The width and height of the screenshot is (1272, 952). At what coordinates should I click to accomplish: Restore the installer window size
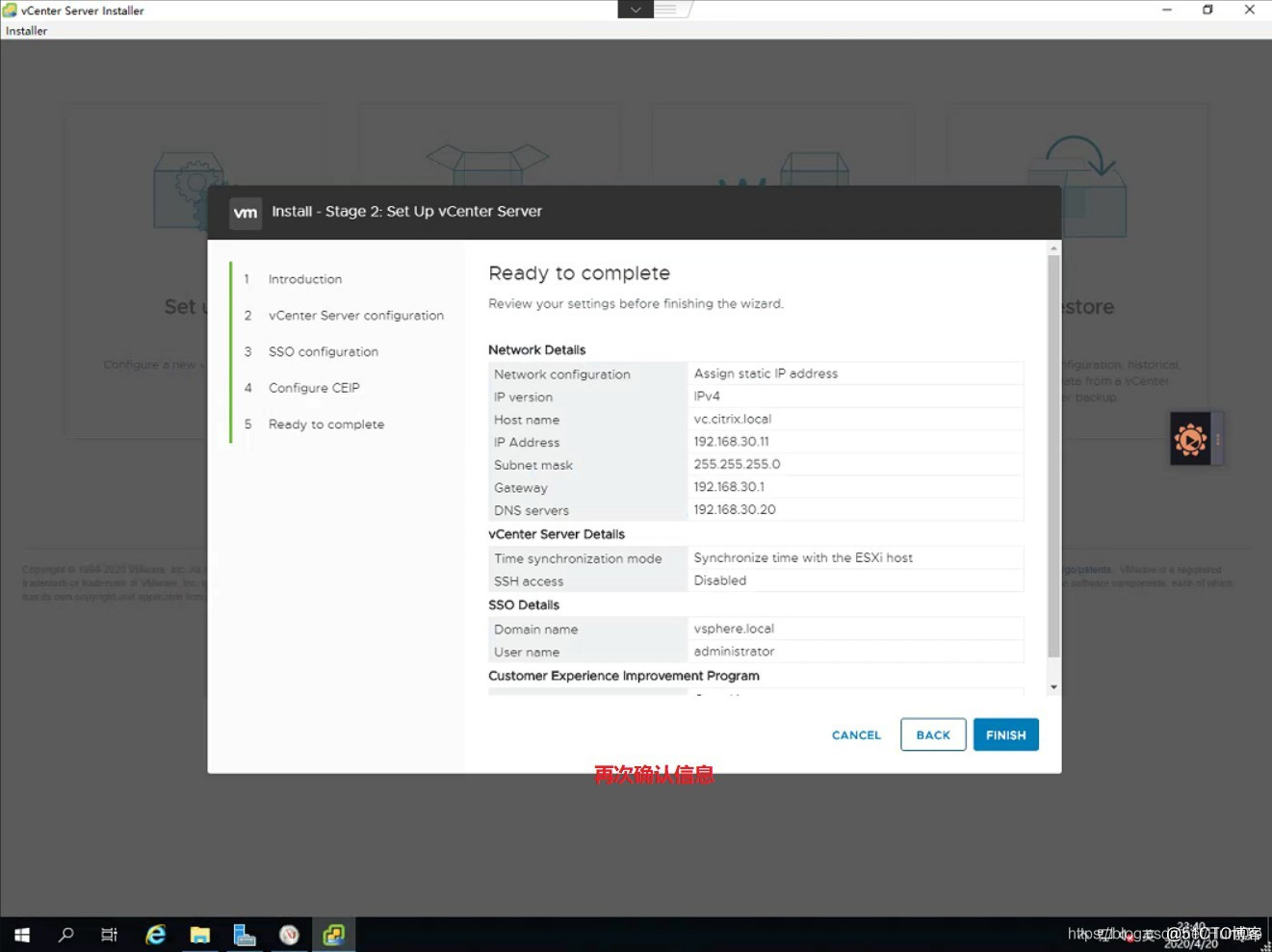1207,10
